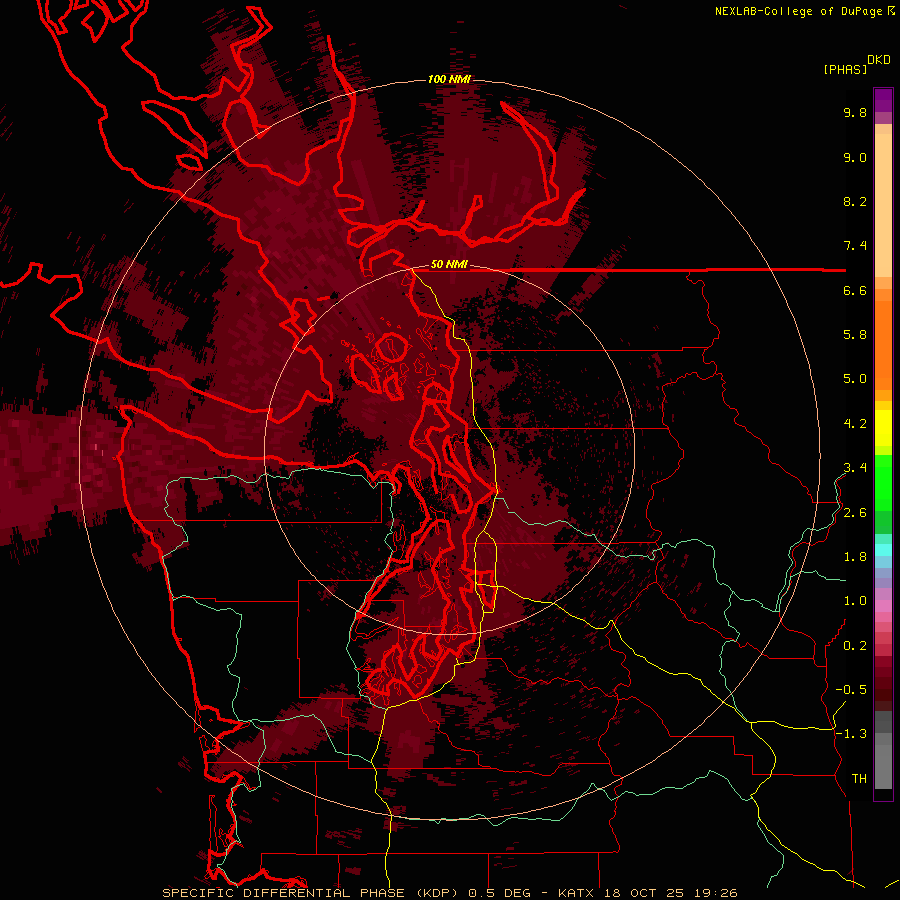Image resolution: width=900 pixels, height=900 pixels.
Task: Click the TH threshold label
Action: pos(859,779)
